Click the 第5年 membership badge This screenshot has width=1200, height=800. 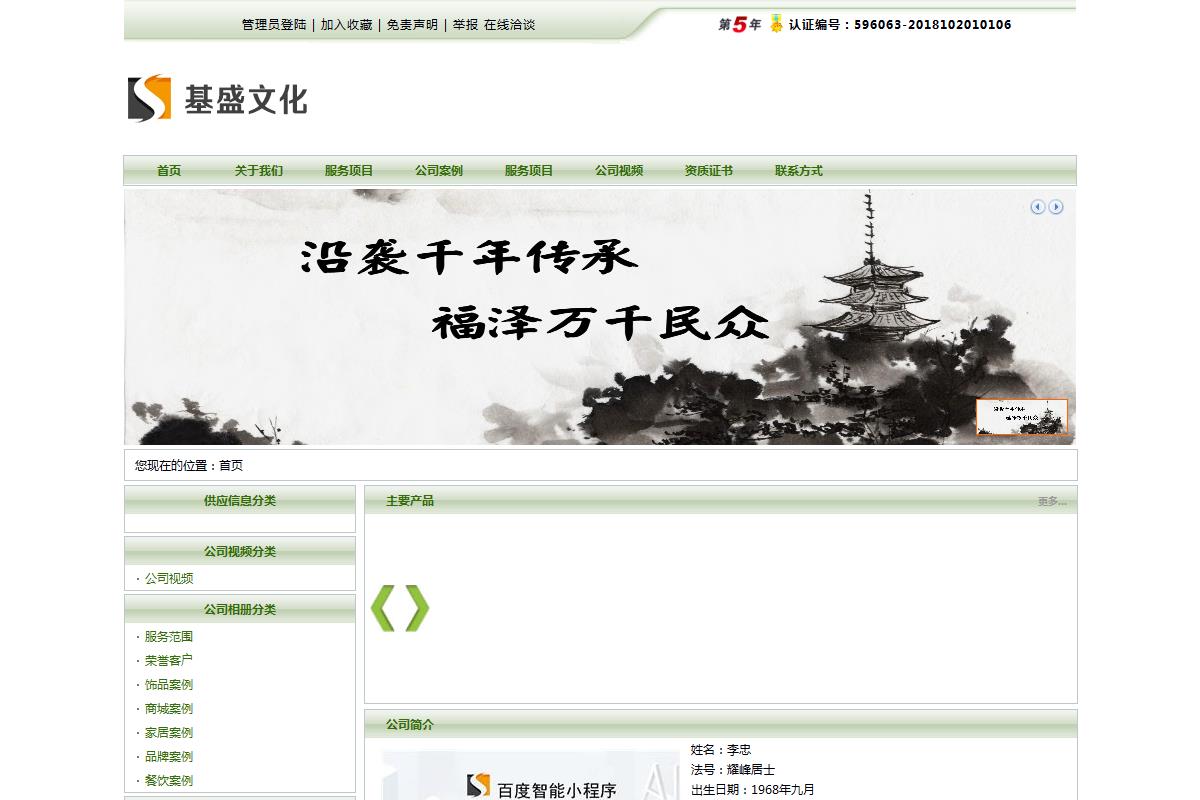739,25
